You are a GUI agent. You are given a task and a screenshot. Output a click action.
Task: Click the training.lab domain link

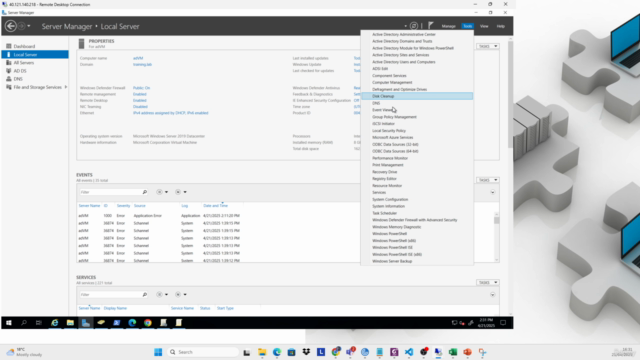pyautogui.click(x=142, y=64)
